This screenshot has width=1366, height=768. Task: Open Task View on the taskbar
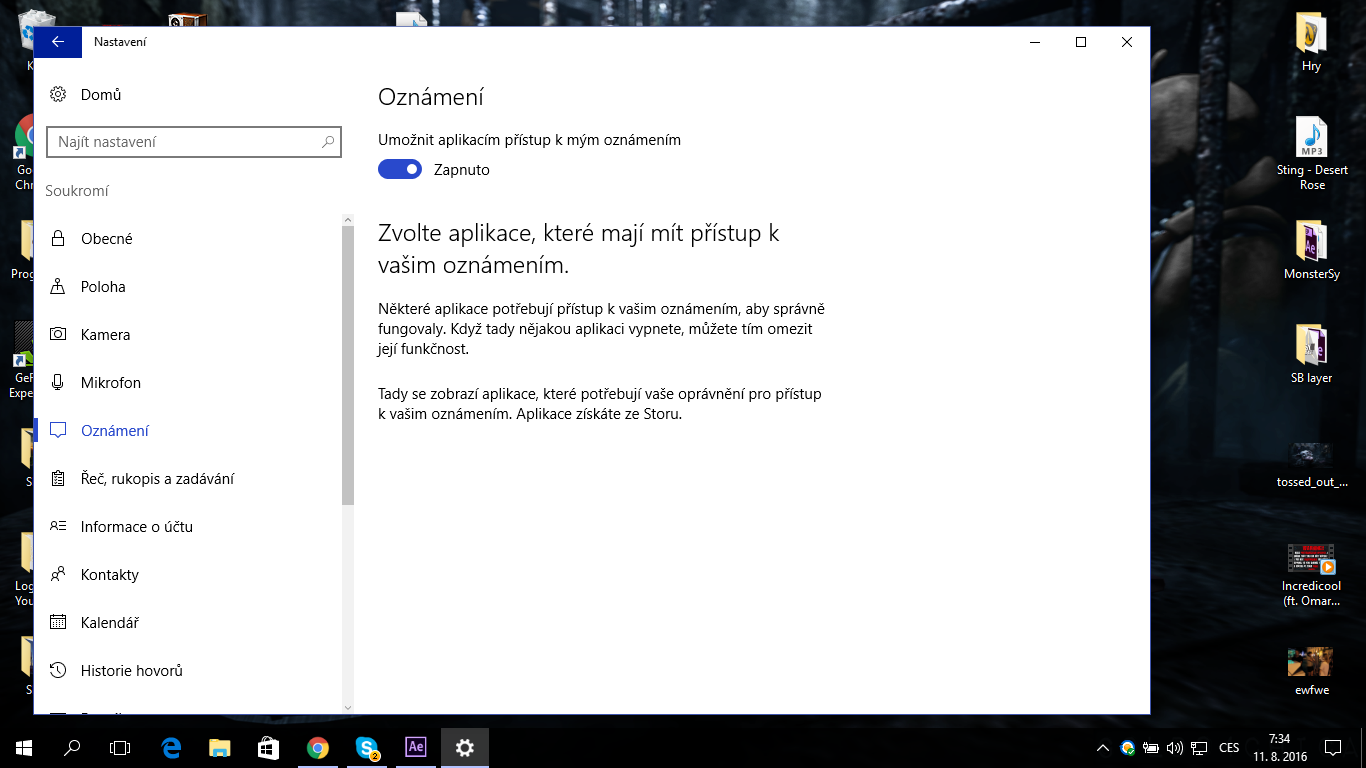tap(120, 747)
